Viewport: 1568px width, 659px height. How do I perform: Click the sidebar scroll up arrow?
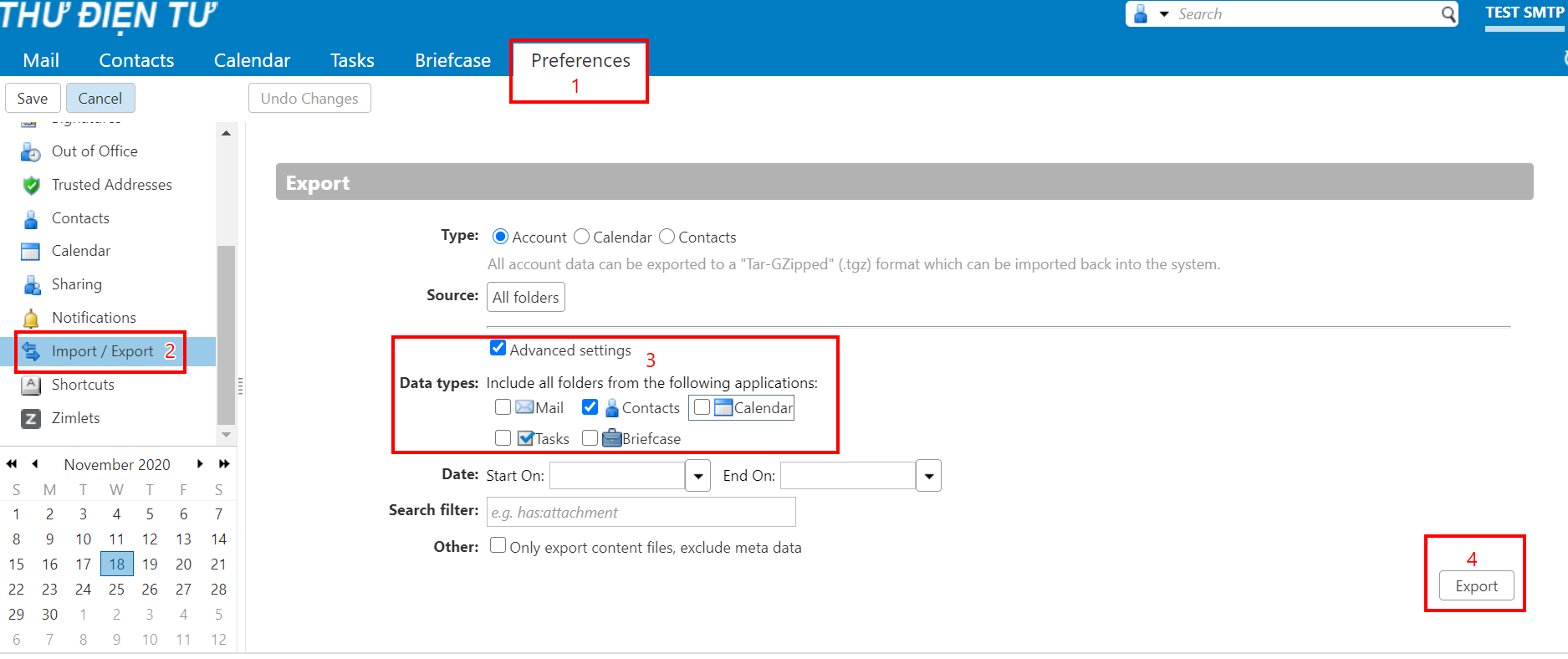[226, 134]
